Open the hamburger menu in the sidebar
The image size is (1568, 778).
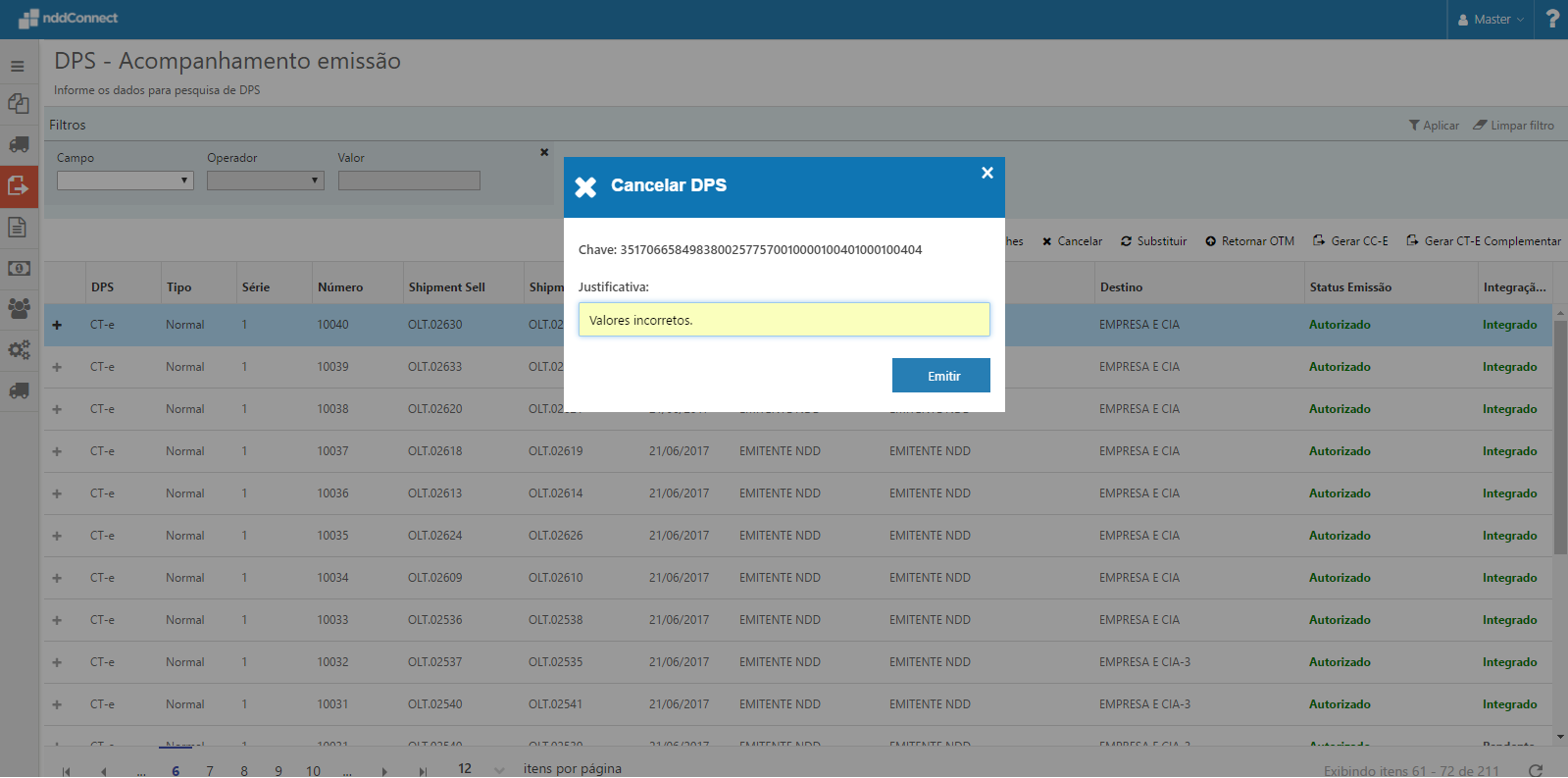[x=18, y=67]
